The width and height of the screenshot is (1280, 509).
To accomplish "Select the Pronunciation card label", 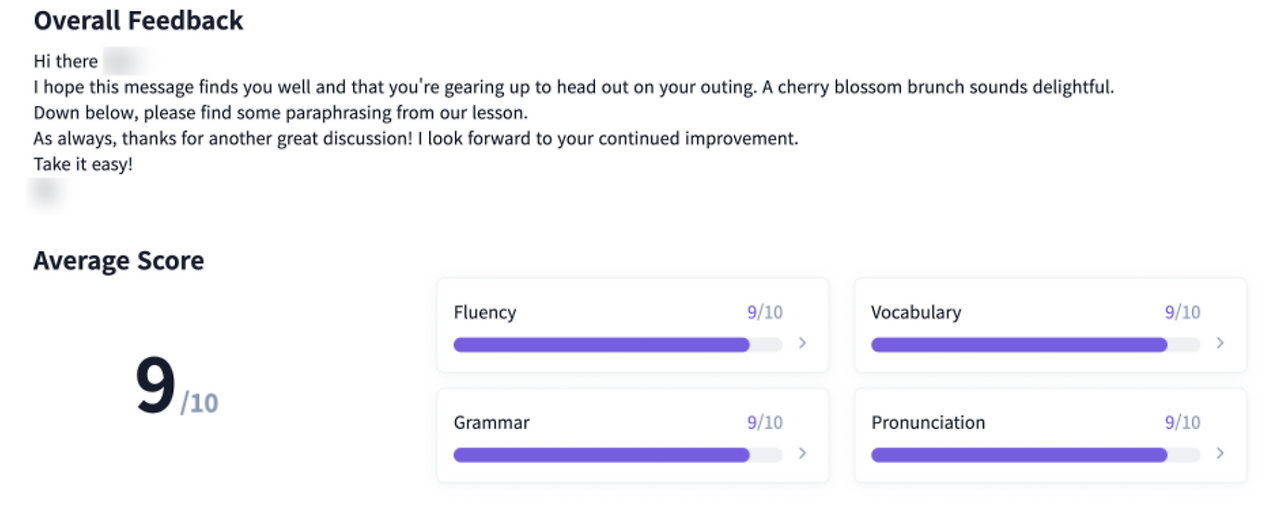I will click(x=928, y=422).
